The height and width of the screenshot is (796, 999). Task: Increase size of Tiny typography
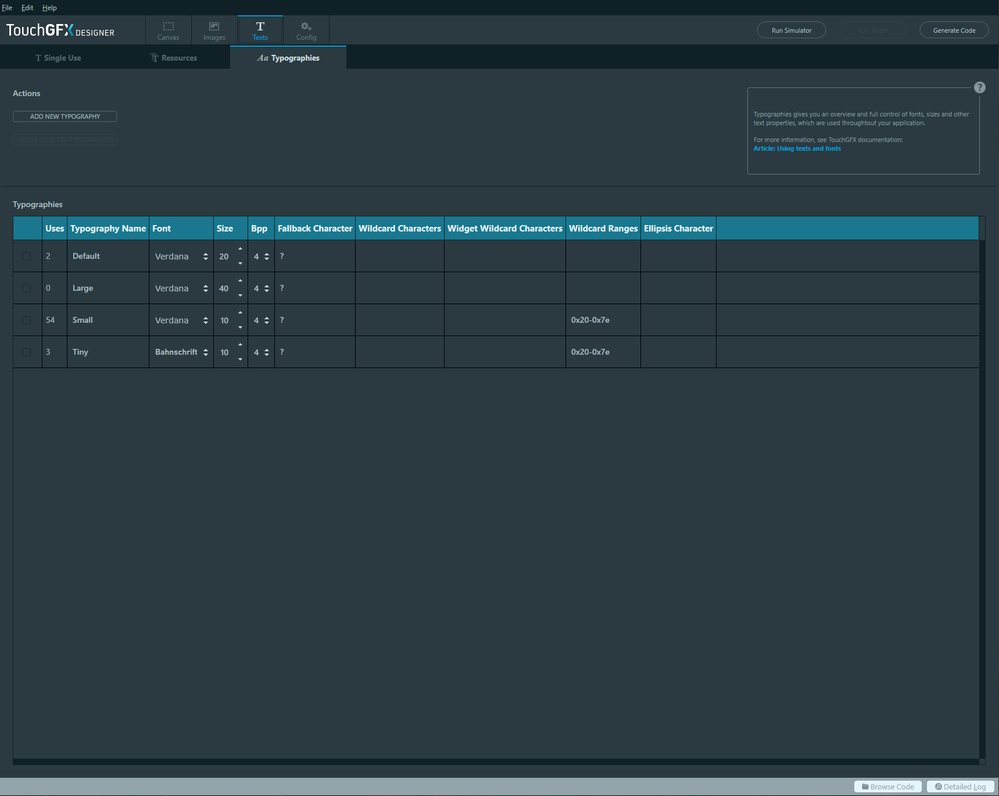[x=240, y=345]
